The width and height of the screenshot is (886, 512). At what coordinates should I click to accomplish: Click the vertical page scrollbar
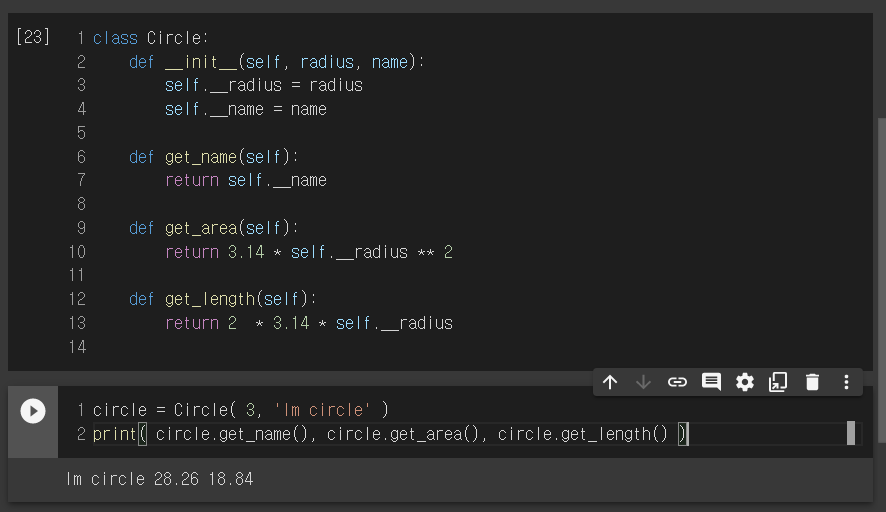[x=881, y=280]
